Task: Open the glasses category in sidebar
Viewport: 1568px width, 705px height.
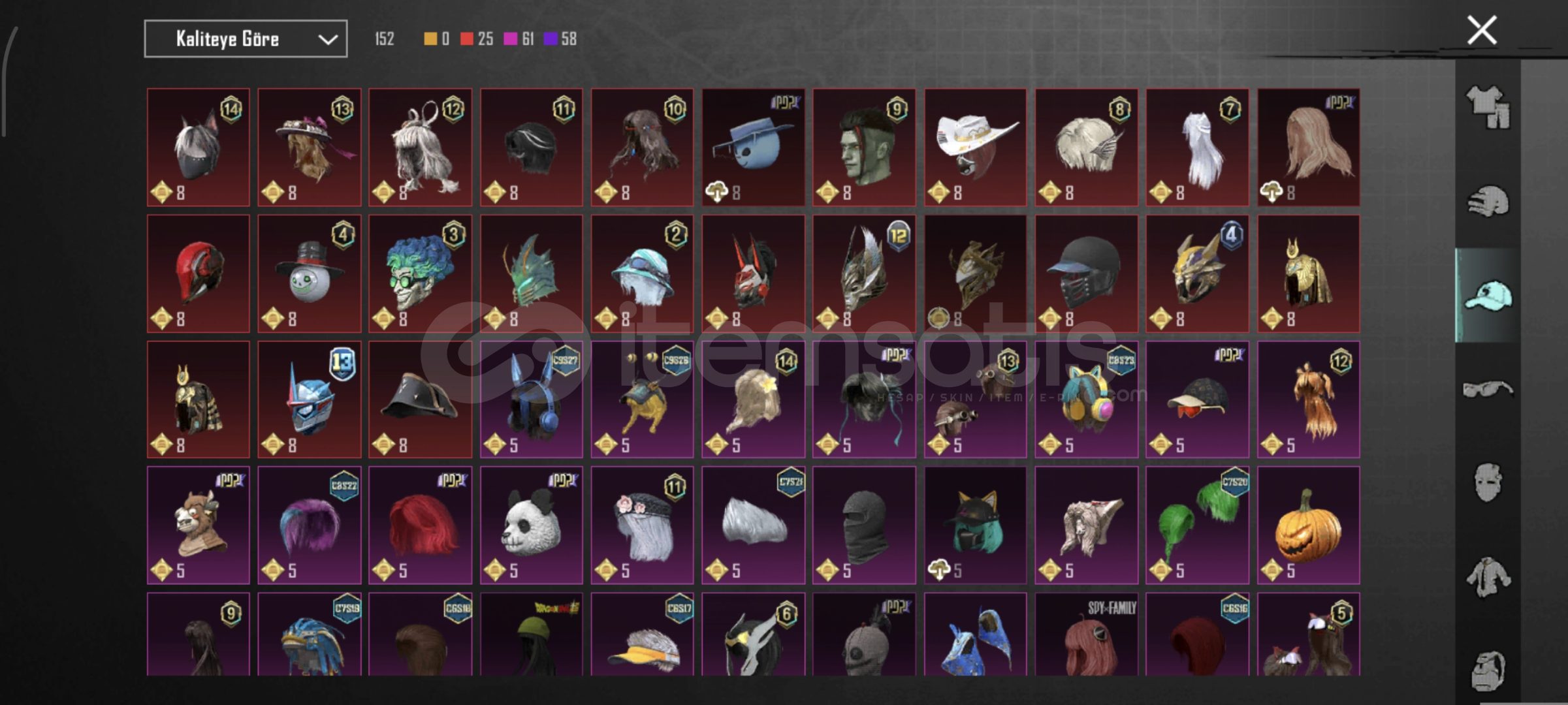Action: pos(1488,390)
